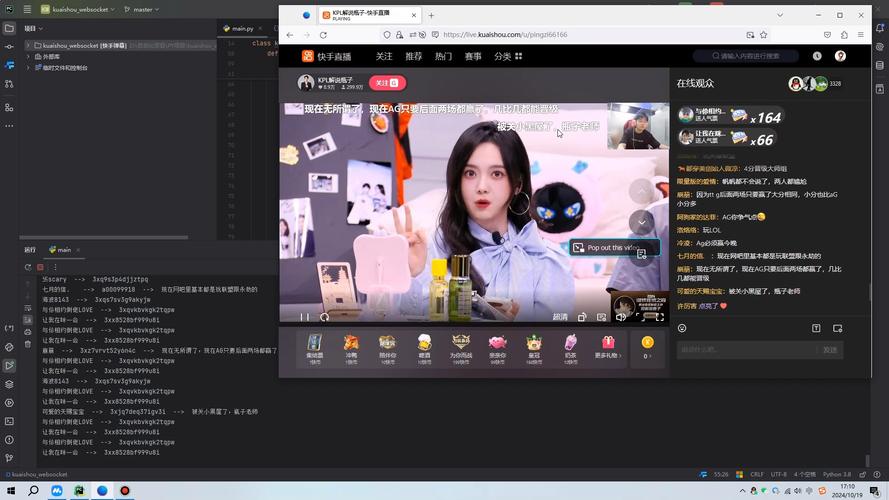Open the emoji picker in chat
The width and height of the screenshot is (889, 500).
(682, 328)
